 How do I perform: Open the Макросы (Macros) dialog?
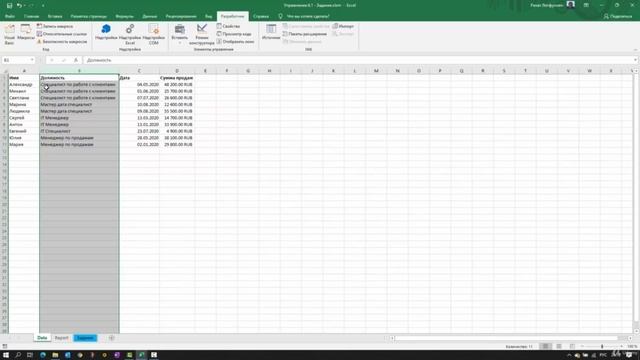tap(26, 33)
